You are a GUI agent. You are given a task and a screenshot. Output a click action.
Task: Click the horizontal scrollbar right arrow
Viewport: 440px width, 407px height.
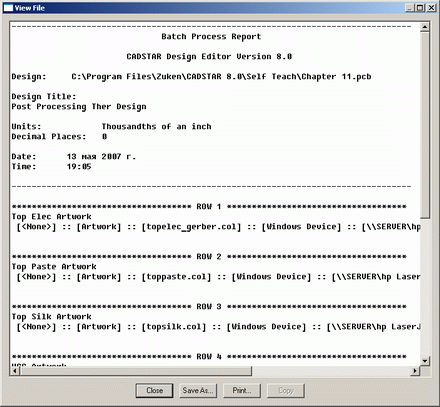tap(415, 371)
